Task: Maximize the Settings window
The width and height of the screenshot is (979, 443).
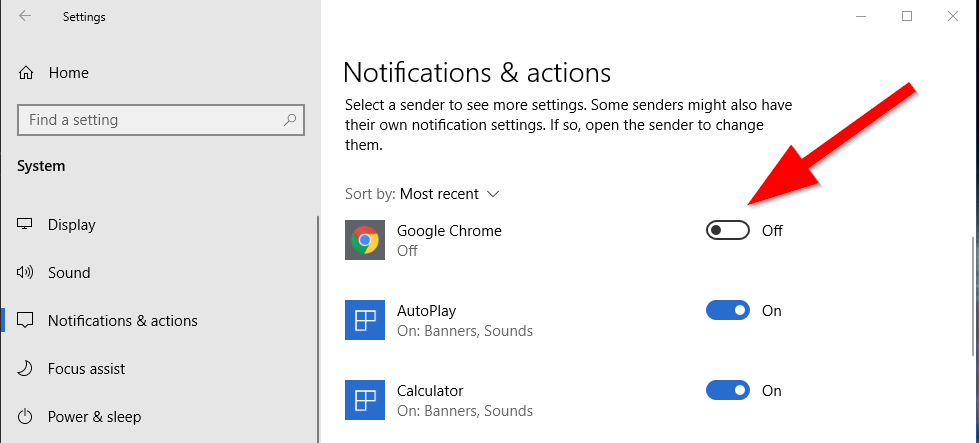Action: pos(907,17)
